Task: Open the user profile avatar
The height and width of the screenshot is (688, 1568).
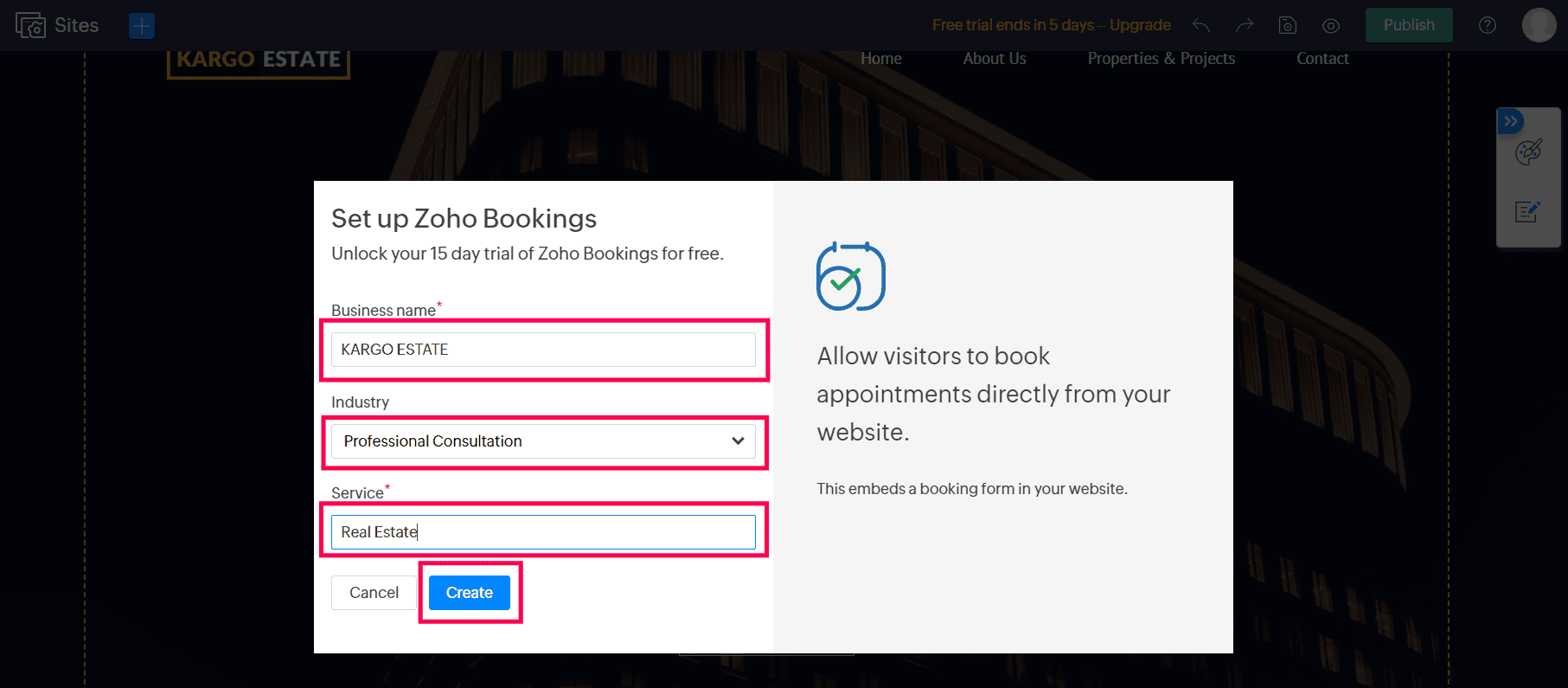Action: [x=1539, y=25]
